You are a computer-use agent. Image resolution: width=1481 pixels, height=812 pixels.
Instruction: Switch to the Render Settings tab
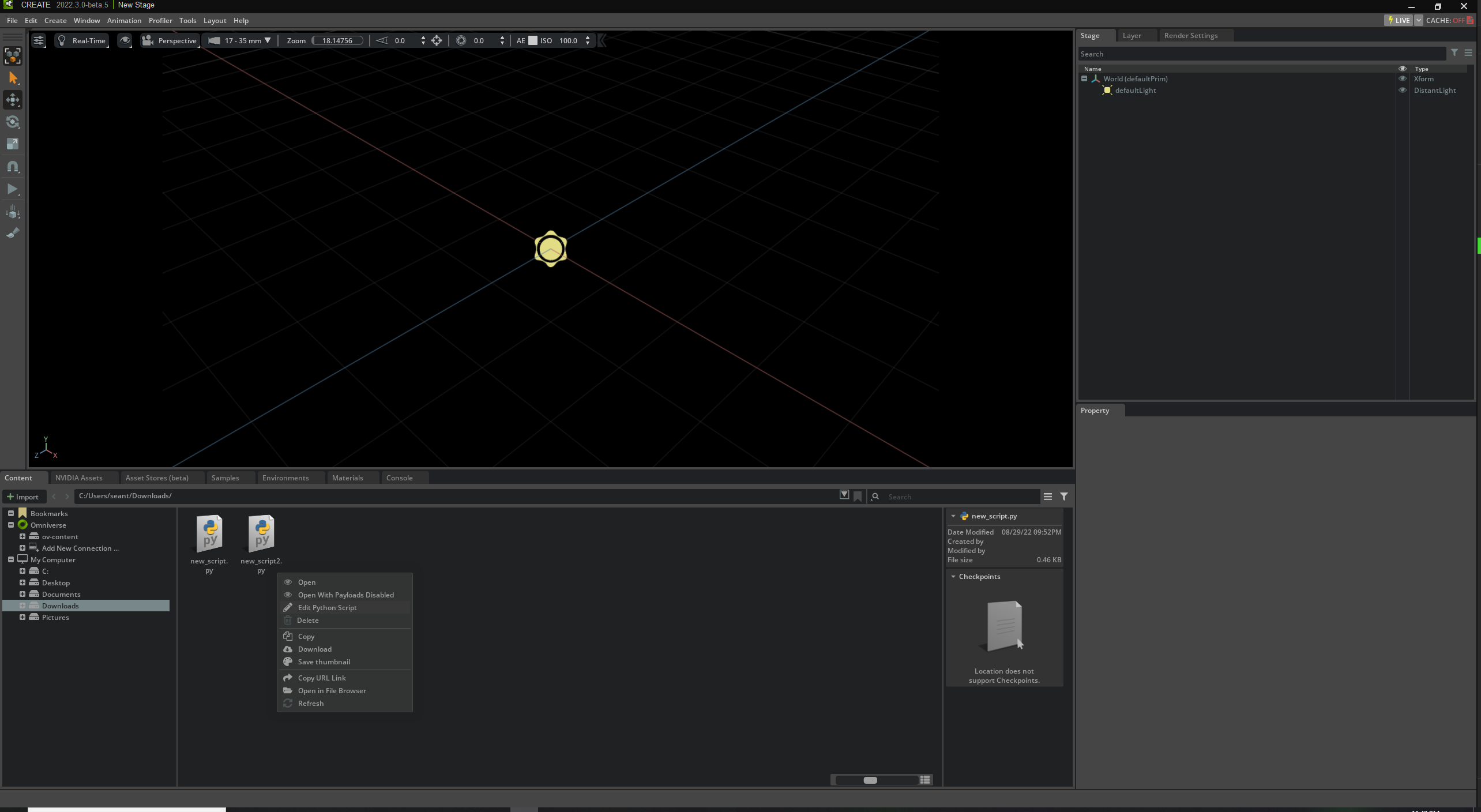tap(1190, 36)
